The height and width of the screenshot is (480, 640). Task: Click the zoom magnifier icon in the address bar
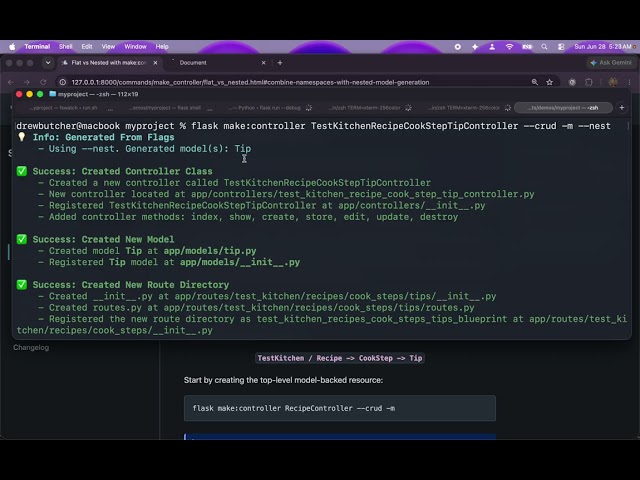pos(534,82)
